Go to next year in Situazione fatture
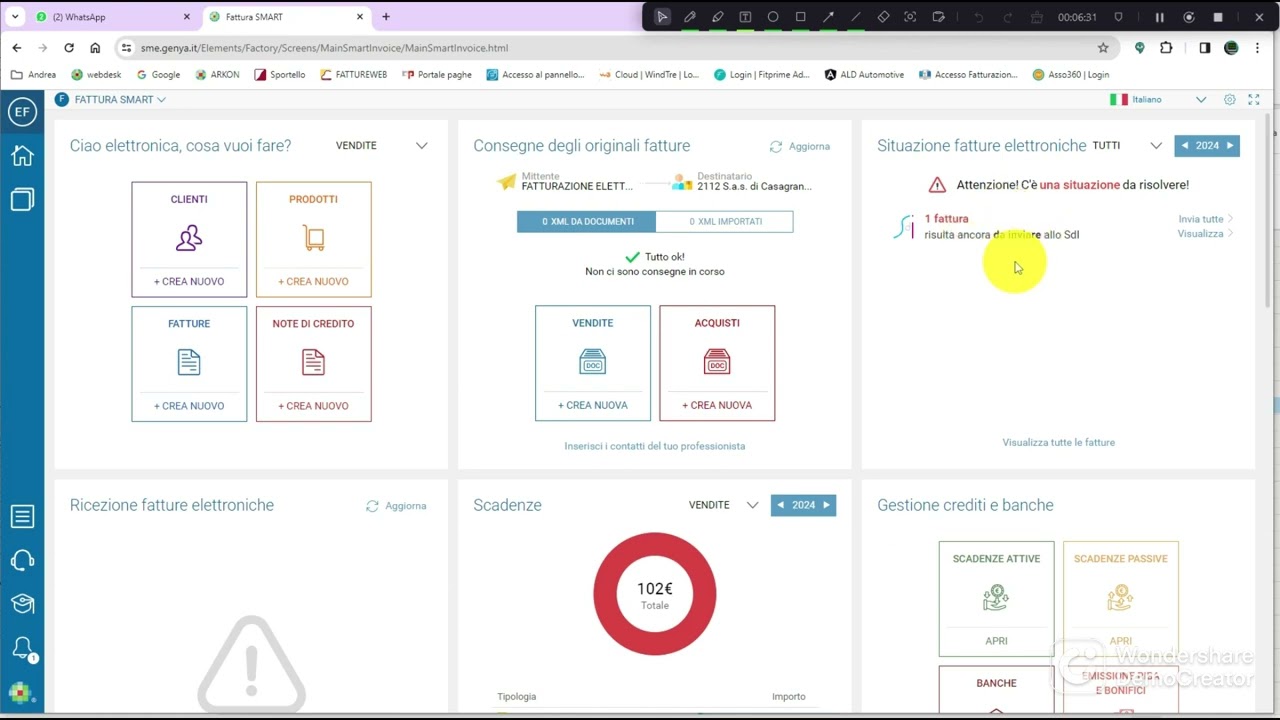The height and width of the screenshot is (720, 1280). [1230, 146]
